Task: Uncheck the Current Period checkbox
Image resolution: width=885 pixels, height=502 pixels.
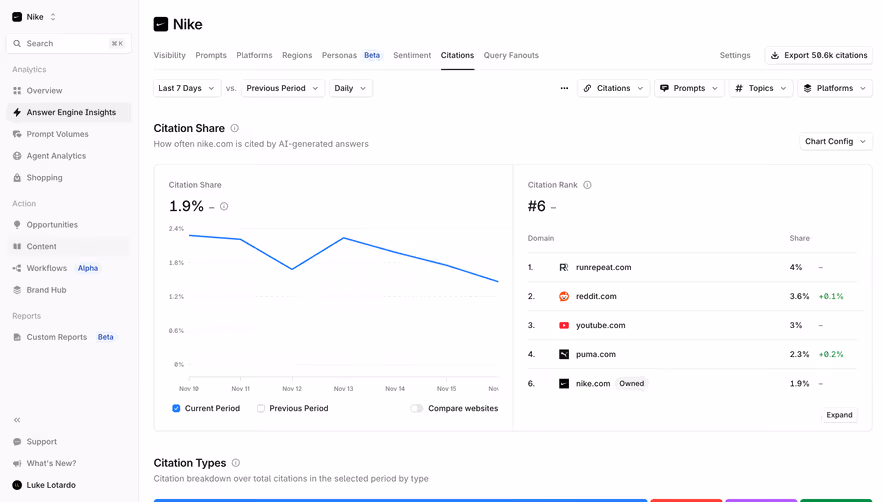Action: click(176, 408)
